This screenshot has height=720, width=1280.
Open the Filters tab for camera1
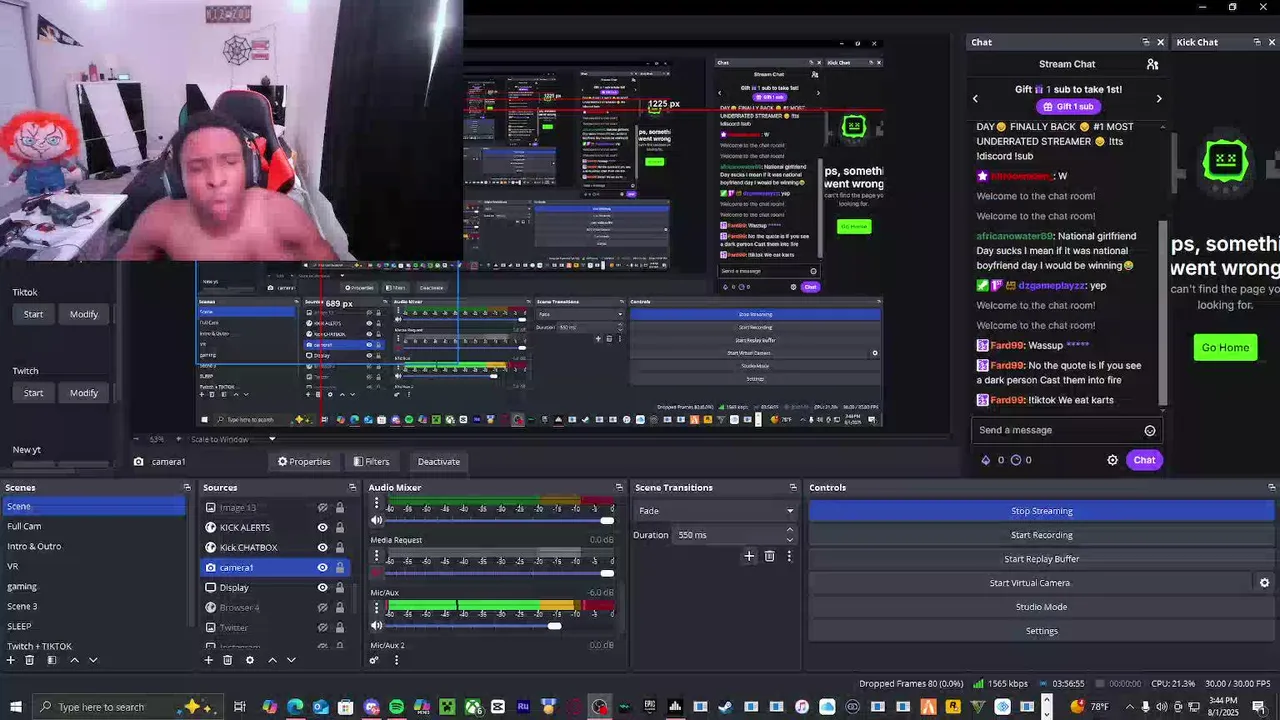371,462
